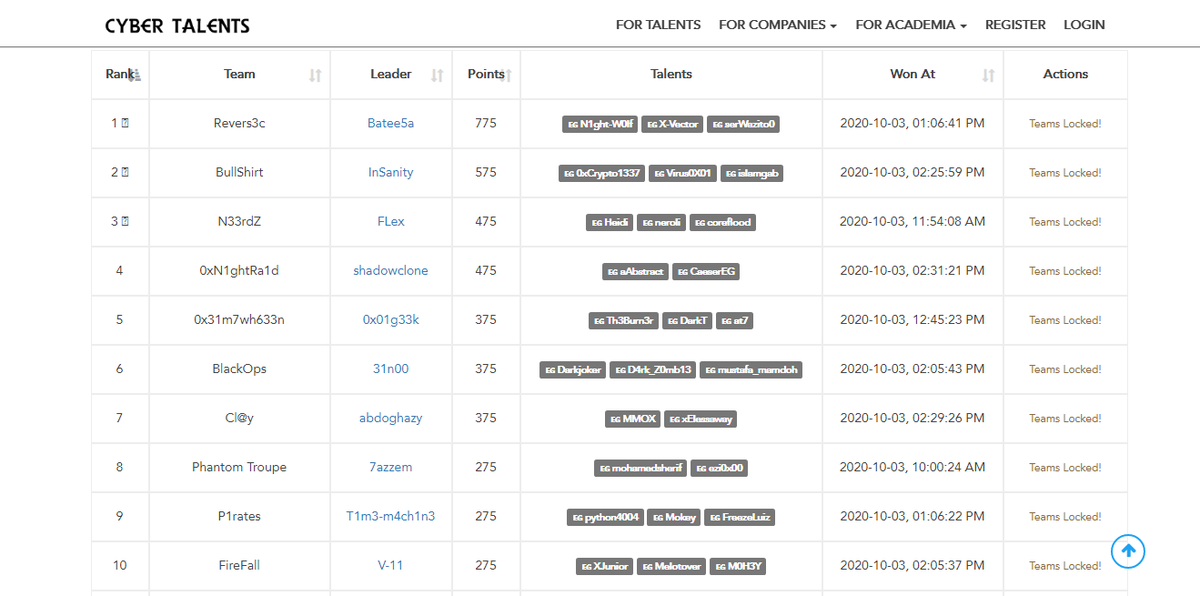Click the python4004 talent badge
Screen dimensions: 1200x596
coord(607,517)
